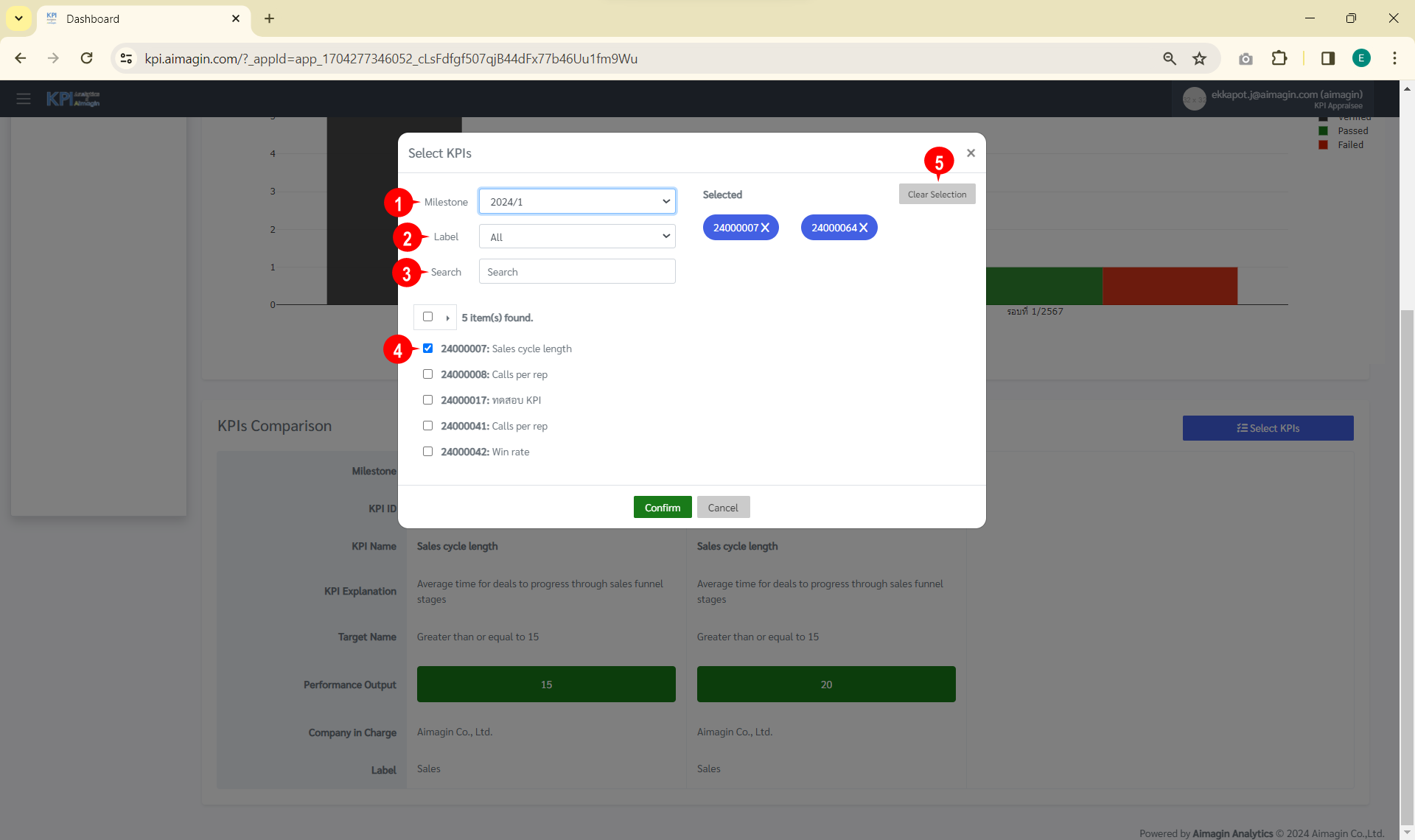Click 'Aimagin Analytics' footer text
Viewport: 1415px width, 840px height.
[1232, 833]
